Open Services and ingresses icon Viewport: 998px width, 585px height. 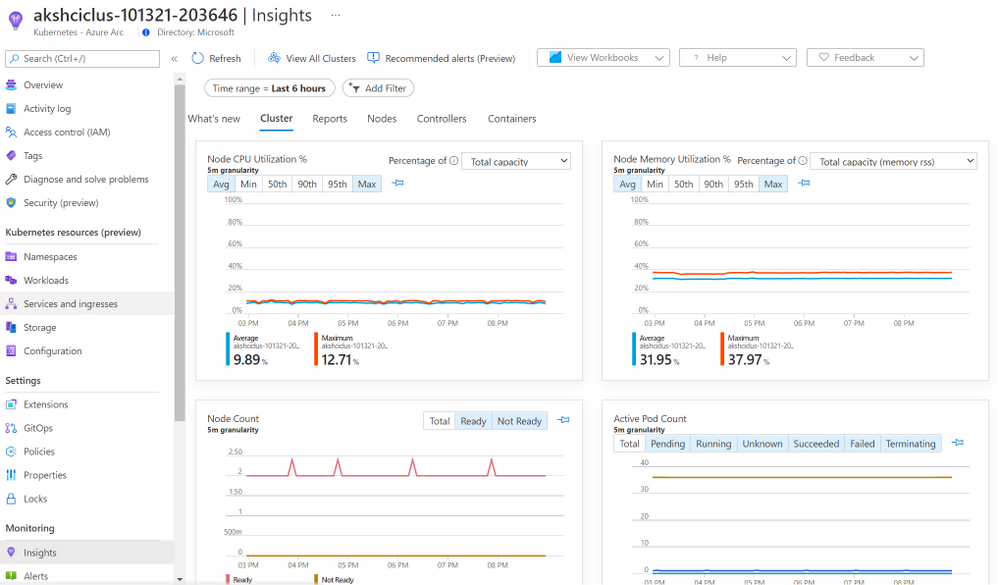[11, 304]
